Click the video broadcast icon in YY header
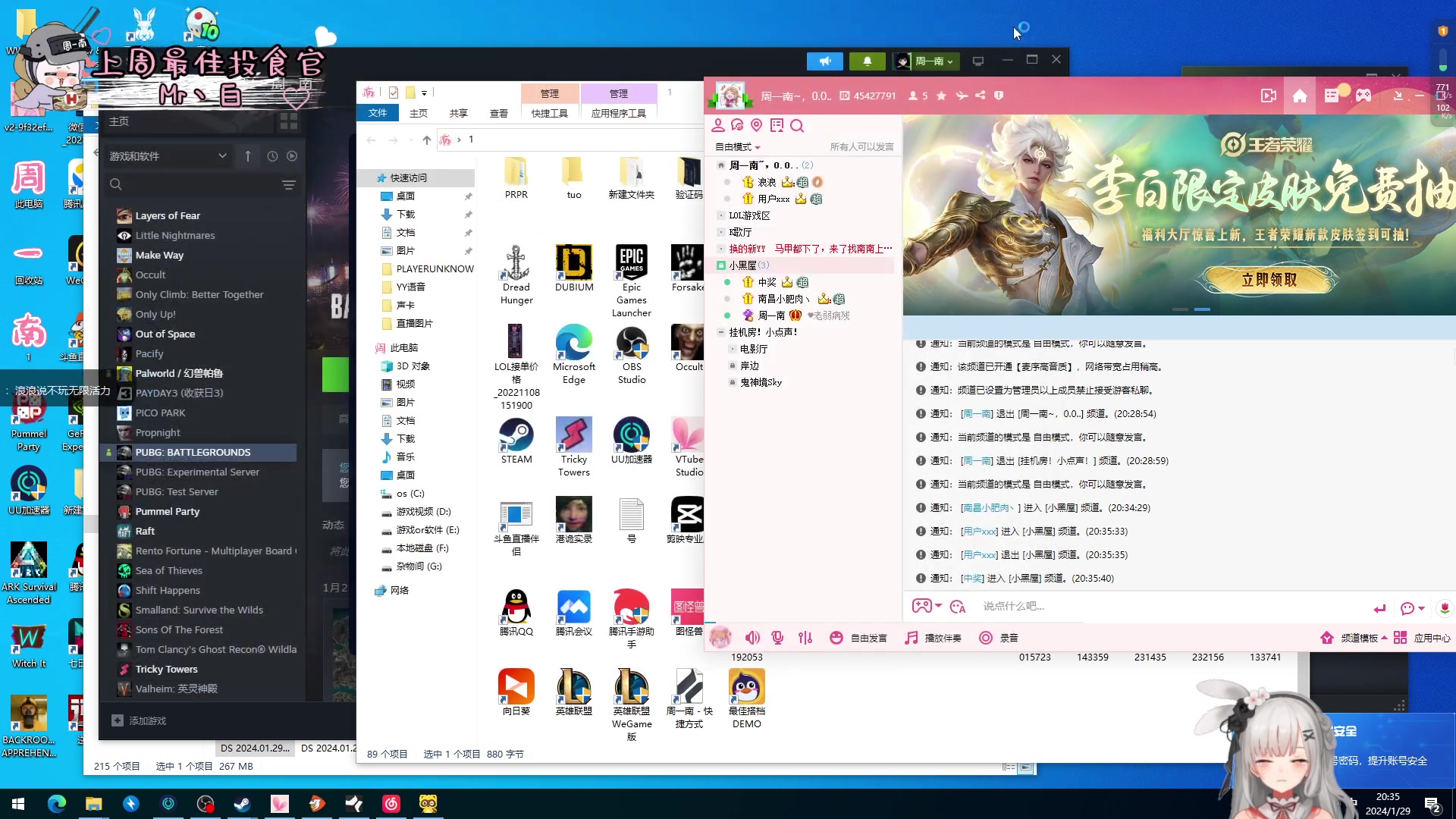The height and width of the screenshot is (819, 1456). [x=1269, y=96]
